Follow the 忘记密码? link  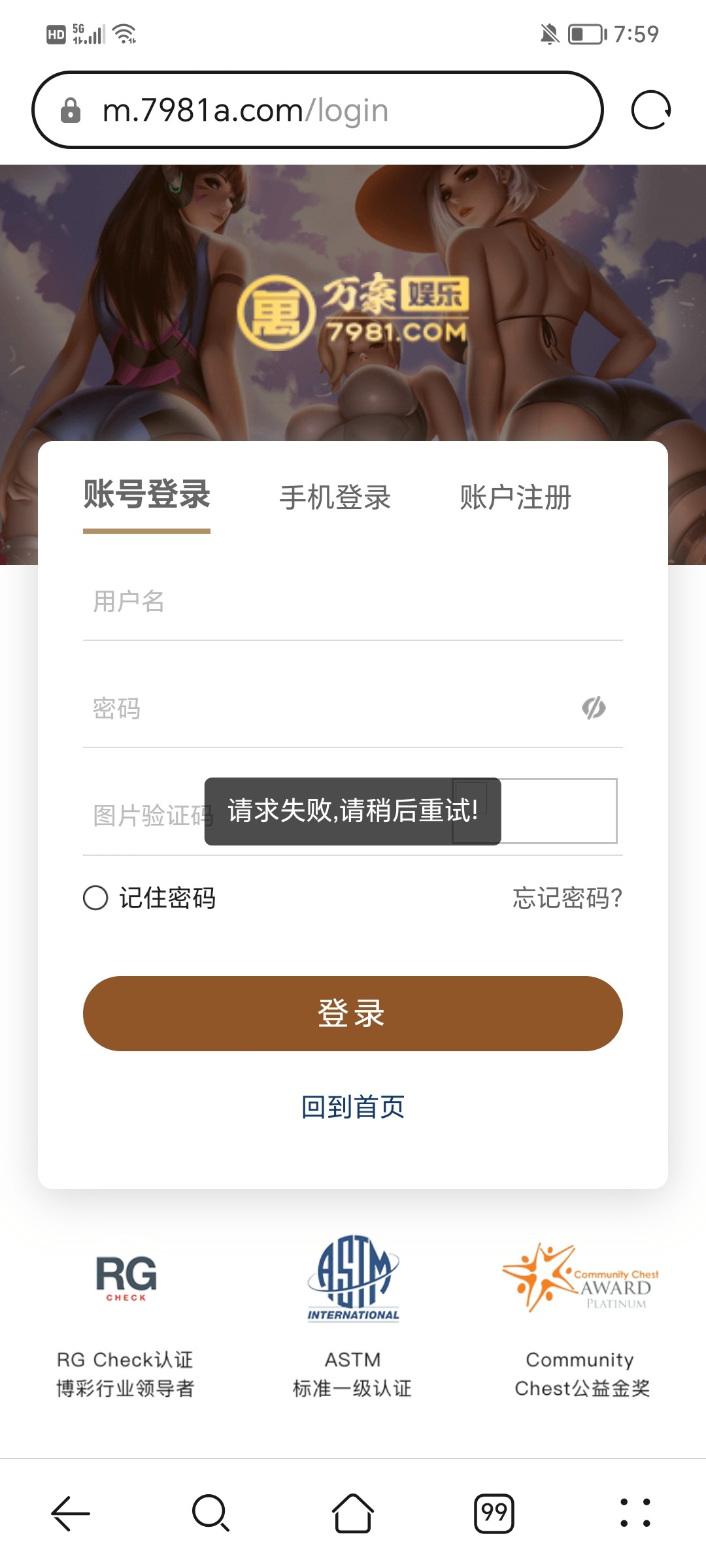coord(567,898)
